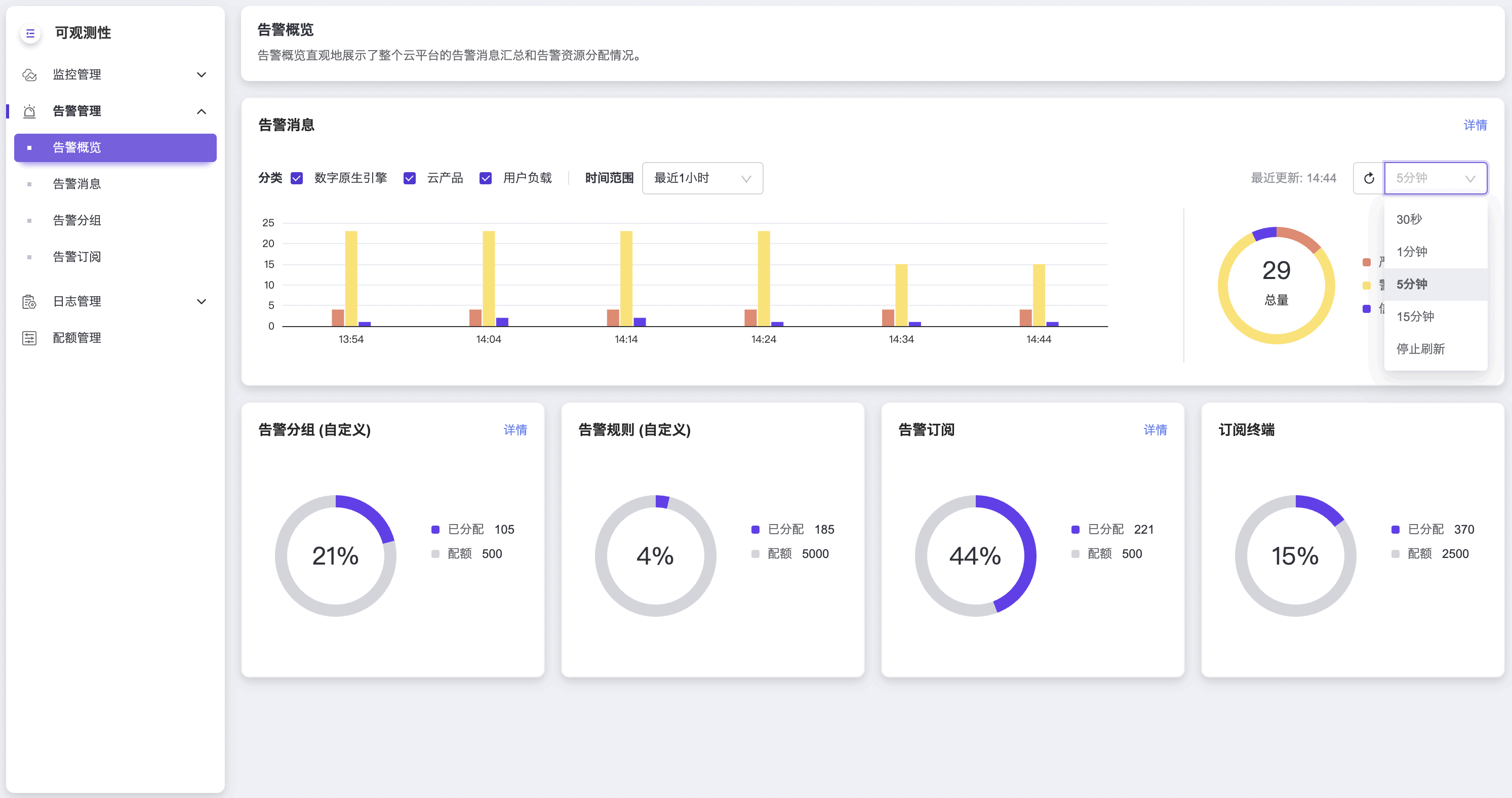
Task: Select 30秒 from refresh interval list
Action: 1409,219
